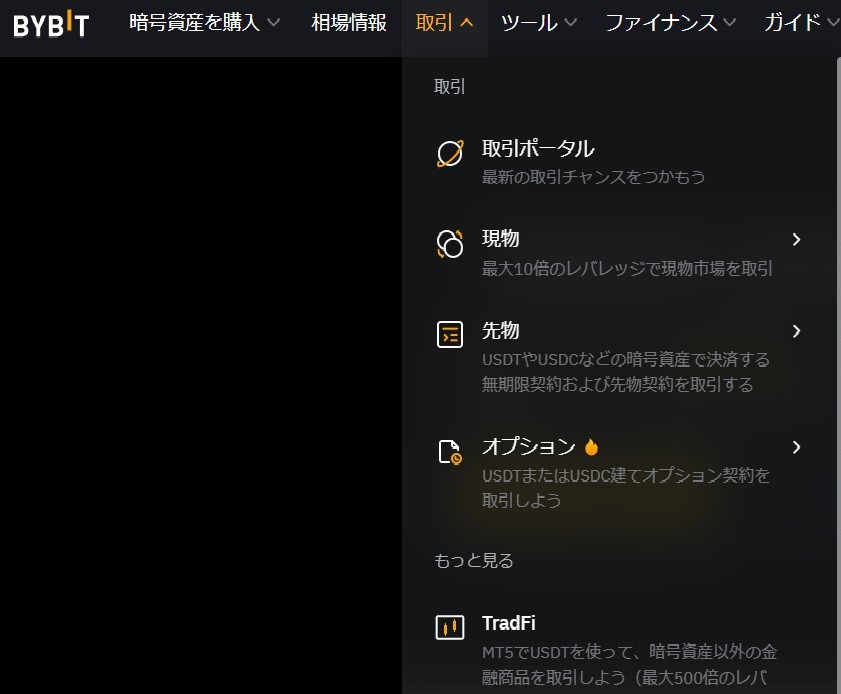Expand the 先物 submenu chevron
The image size is (841, 694).
[796, 331]
